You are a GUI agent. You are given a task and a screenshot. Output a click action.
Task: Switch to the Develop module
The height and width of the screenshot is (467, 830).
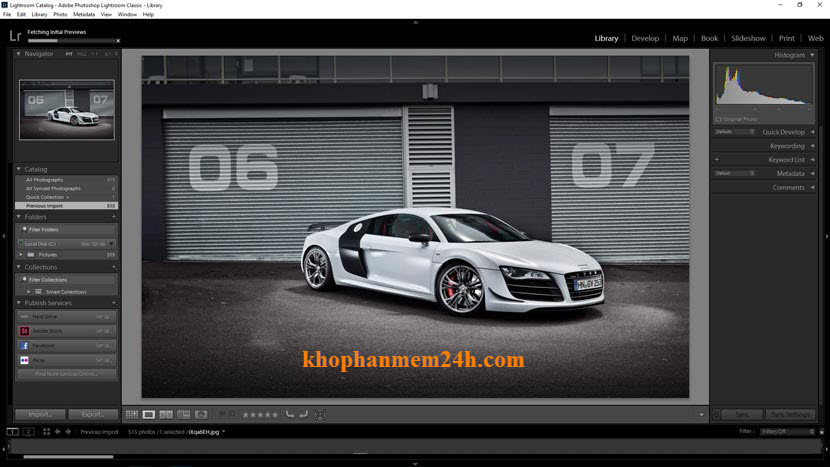click(645, 38)
